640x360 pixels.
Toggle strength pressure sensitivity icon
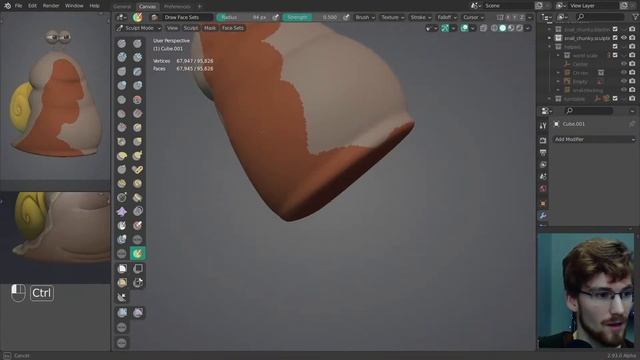click(x=346, y=17)
